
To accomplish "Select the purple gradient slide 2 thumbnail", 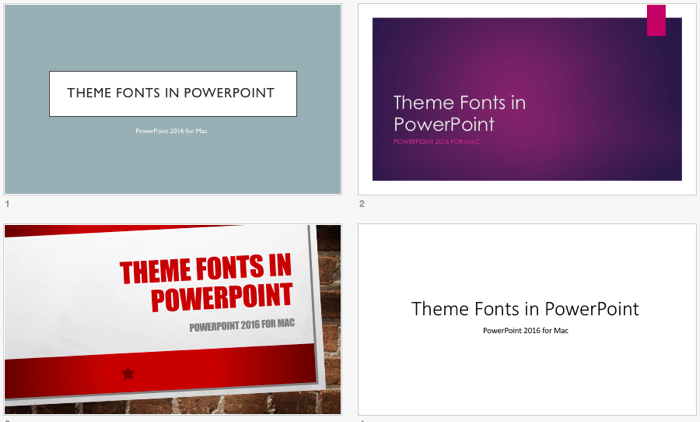I will pyautogui.click(x=527, y=99).
